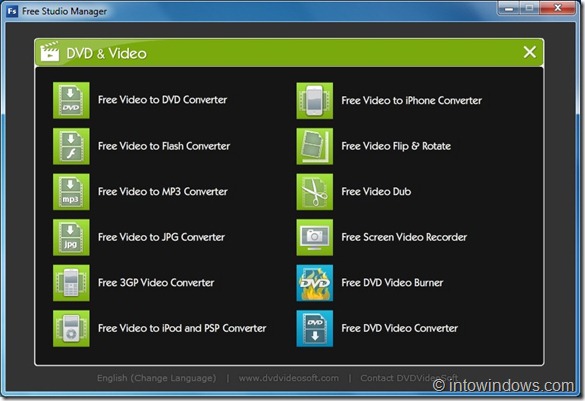Click the Free Video Flip & Rotate icon
Screen dimensions: 585x401
(315, 146)
